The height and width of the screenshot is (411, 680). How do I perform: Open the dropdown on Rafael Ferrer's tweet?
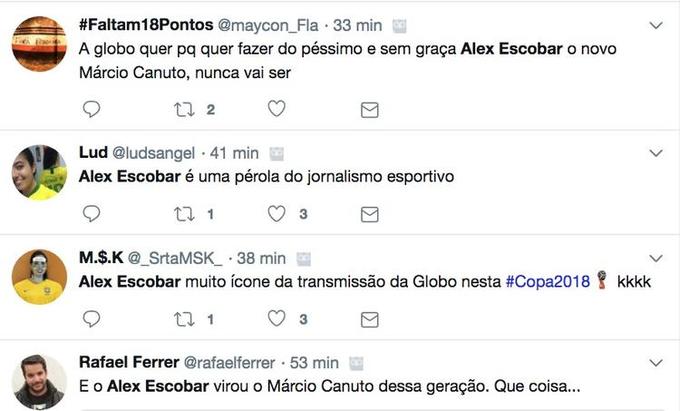click(x=656, y=363)
